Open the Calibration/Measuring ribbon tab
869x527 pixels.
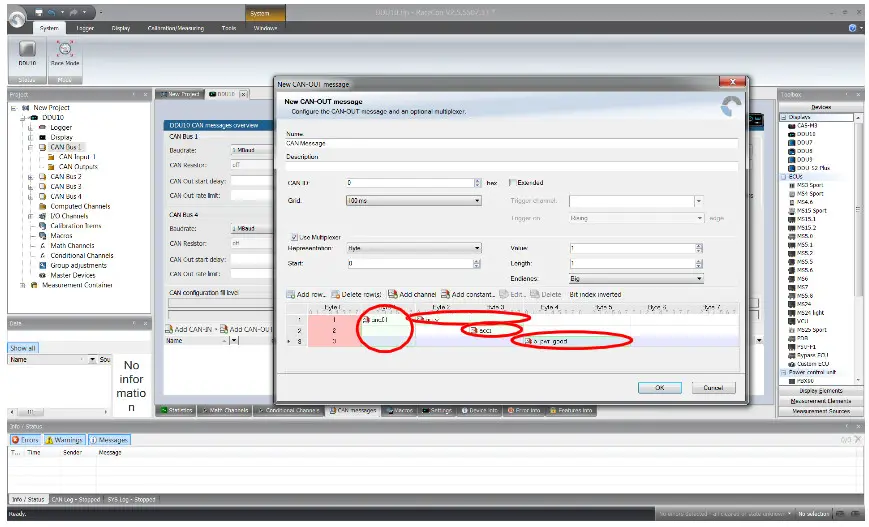176,28
